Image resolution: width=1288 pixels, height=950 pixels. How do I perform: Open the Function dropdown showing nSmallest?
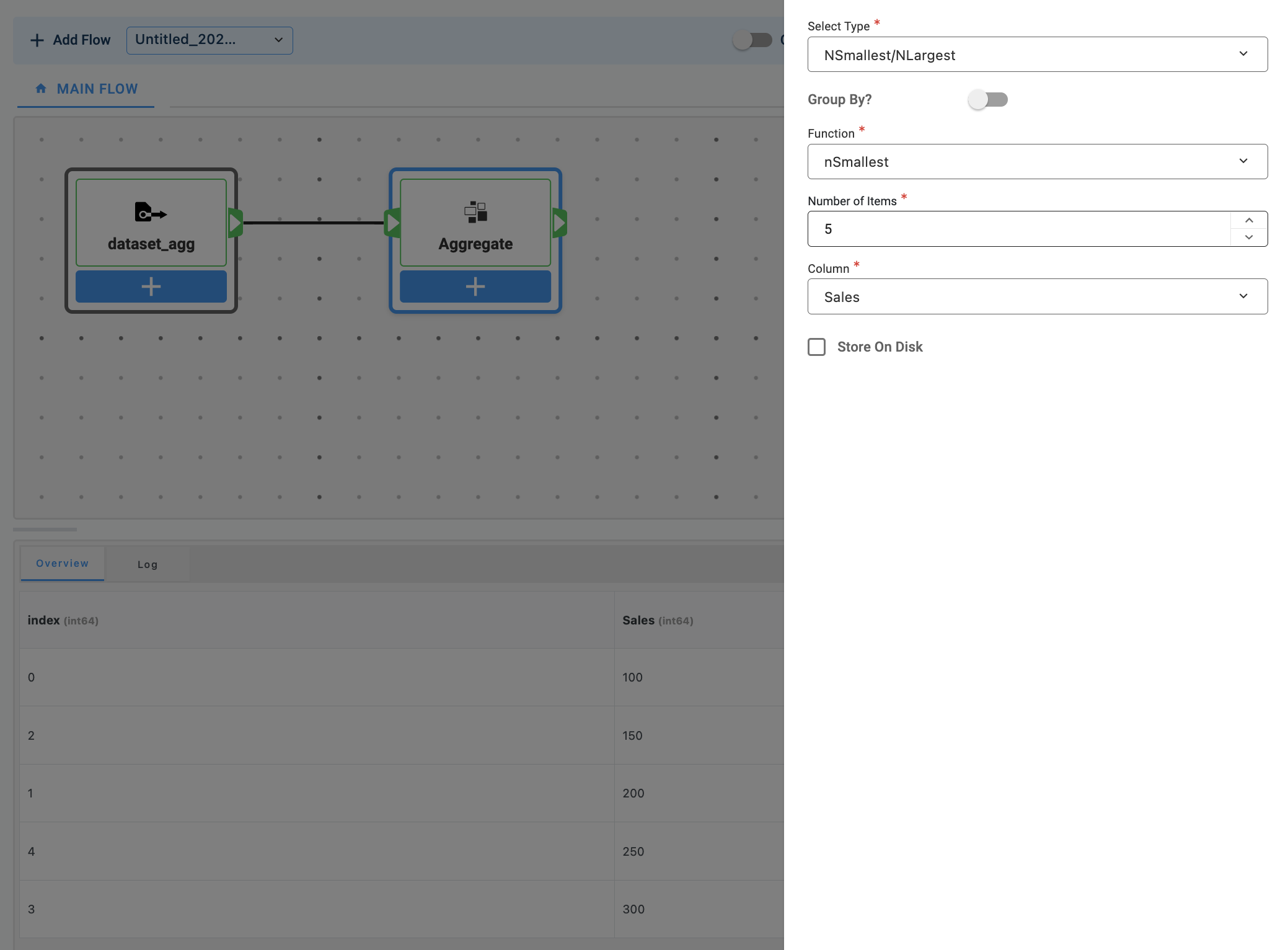point(1037,162)
